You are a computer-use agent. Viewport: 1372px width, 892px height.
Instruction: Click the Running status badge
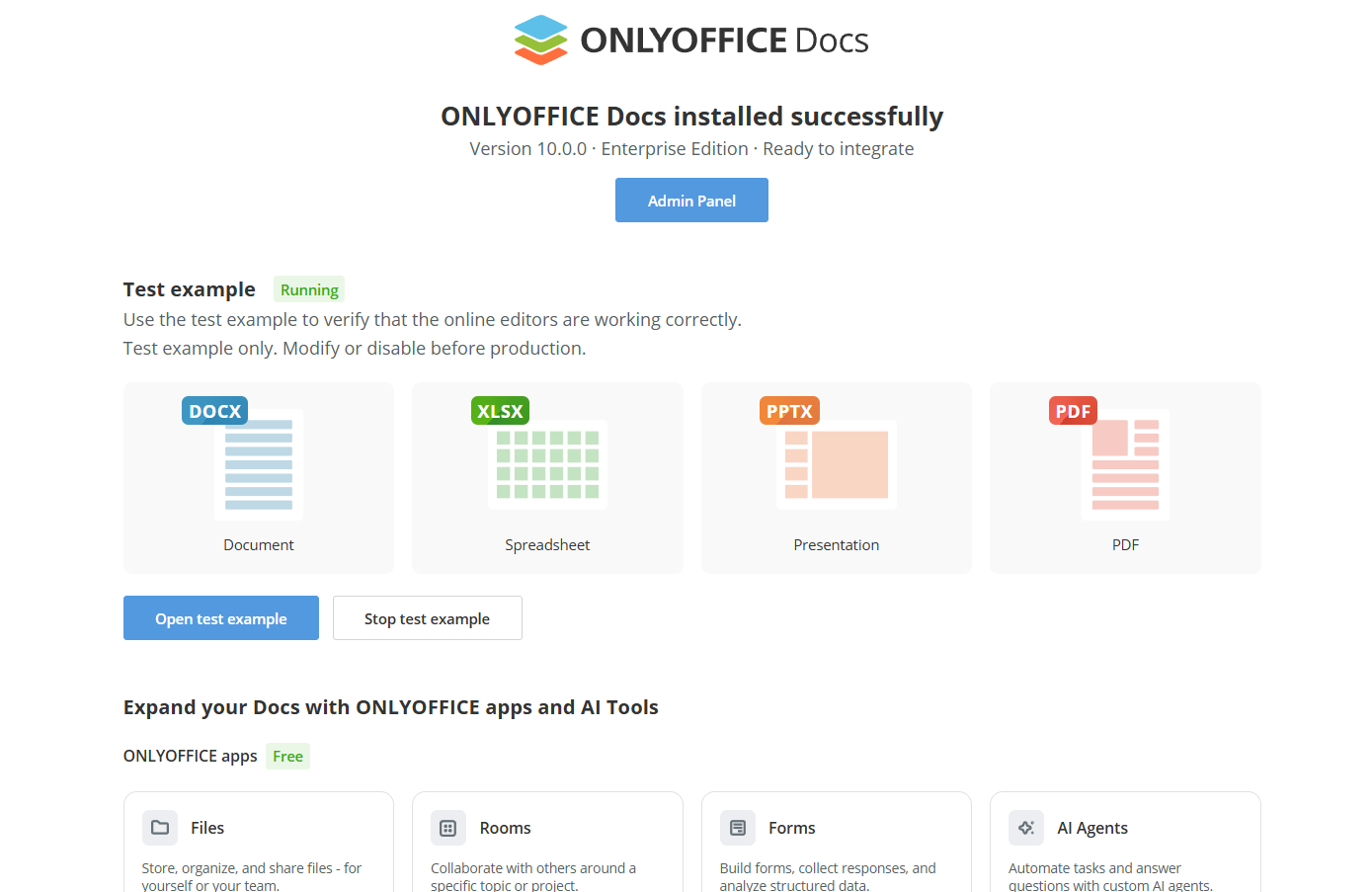click(309, 289)
